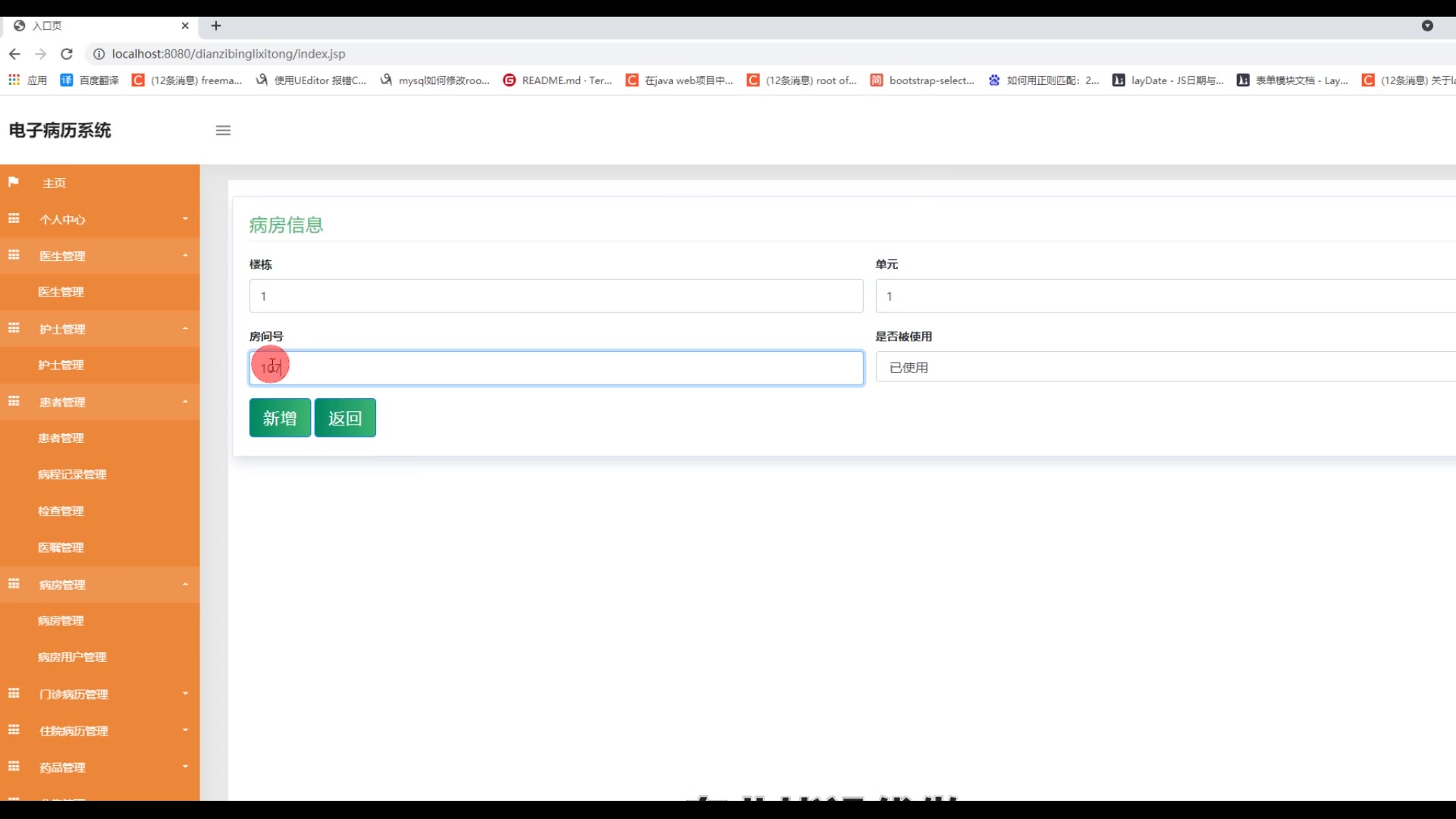Toggle the hamburger sidebar menu icon
The image size is (1456, 819).
(x=223, y=130)
